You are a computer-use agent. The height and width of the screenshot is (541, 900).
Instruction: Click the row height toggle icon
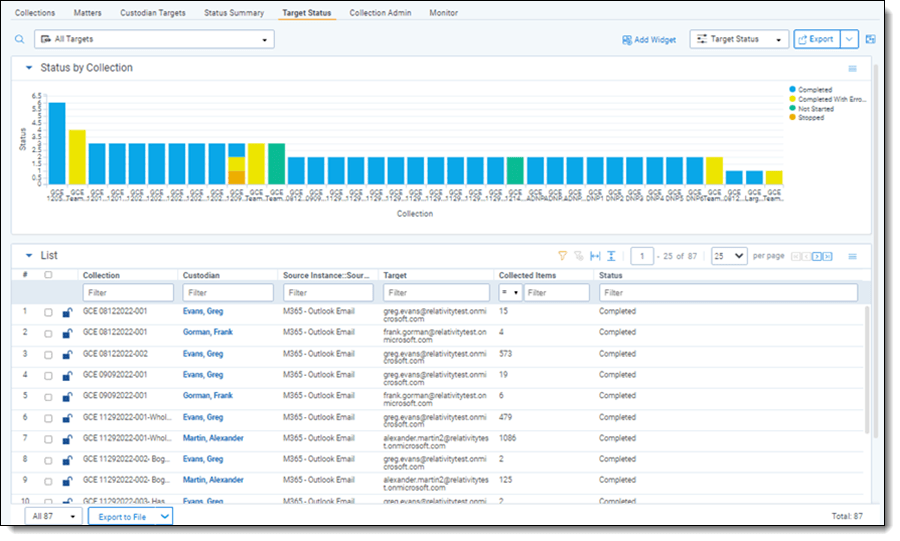(611, 256)
